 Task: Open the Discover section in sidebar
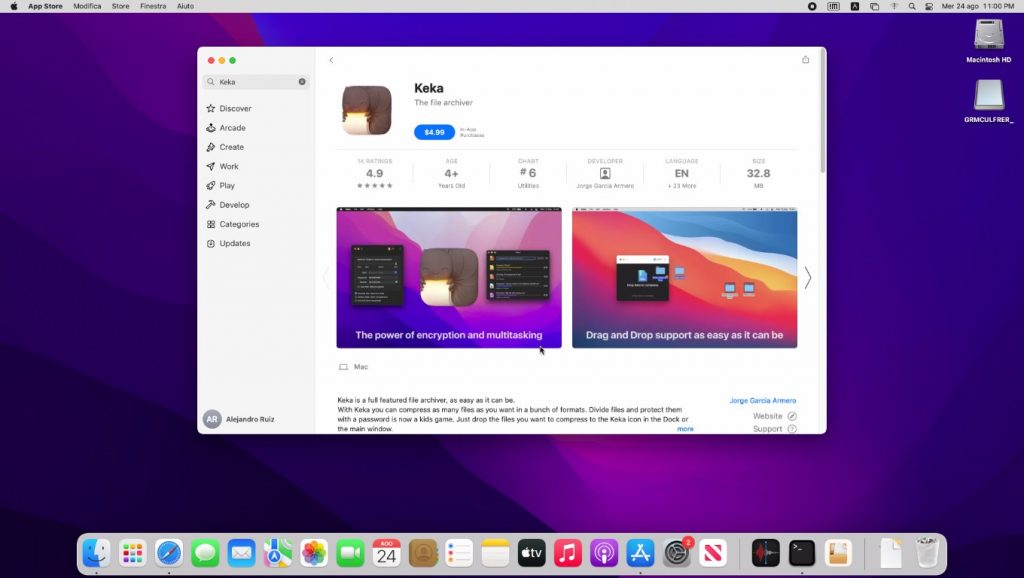(x=235, y=108)
